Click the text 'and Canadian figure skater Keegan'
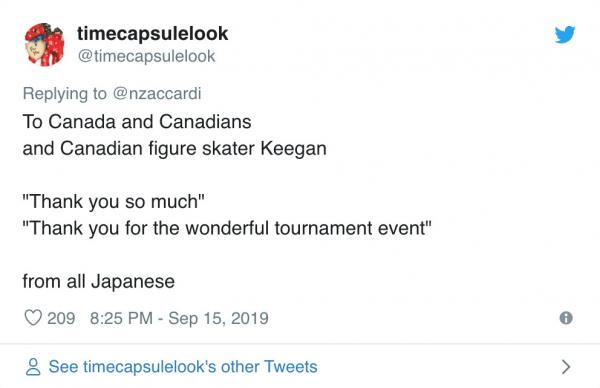Viewport: 600px width, 388px height. [x=174, y=149]
